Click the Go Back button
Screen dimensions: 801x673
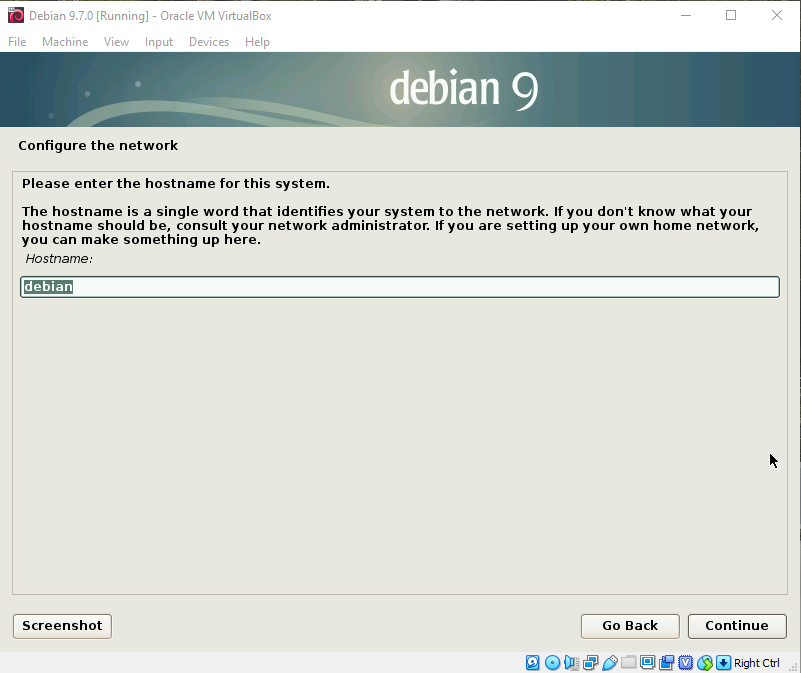630,626
